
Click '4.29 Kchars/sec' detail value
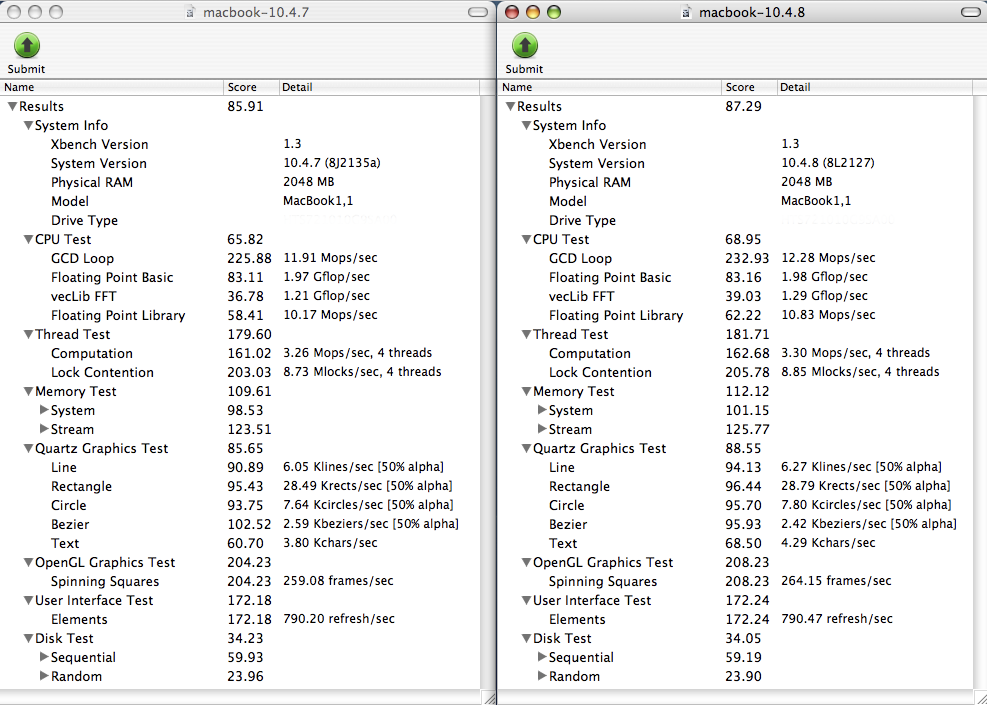click(x=828, y=543)
